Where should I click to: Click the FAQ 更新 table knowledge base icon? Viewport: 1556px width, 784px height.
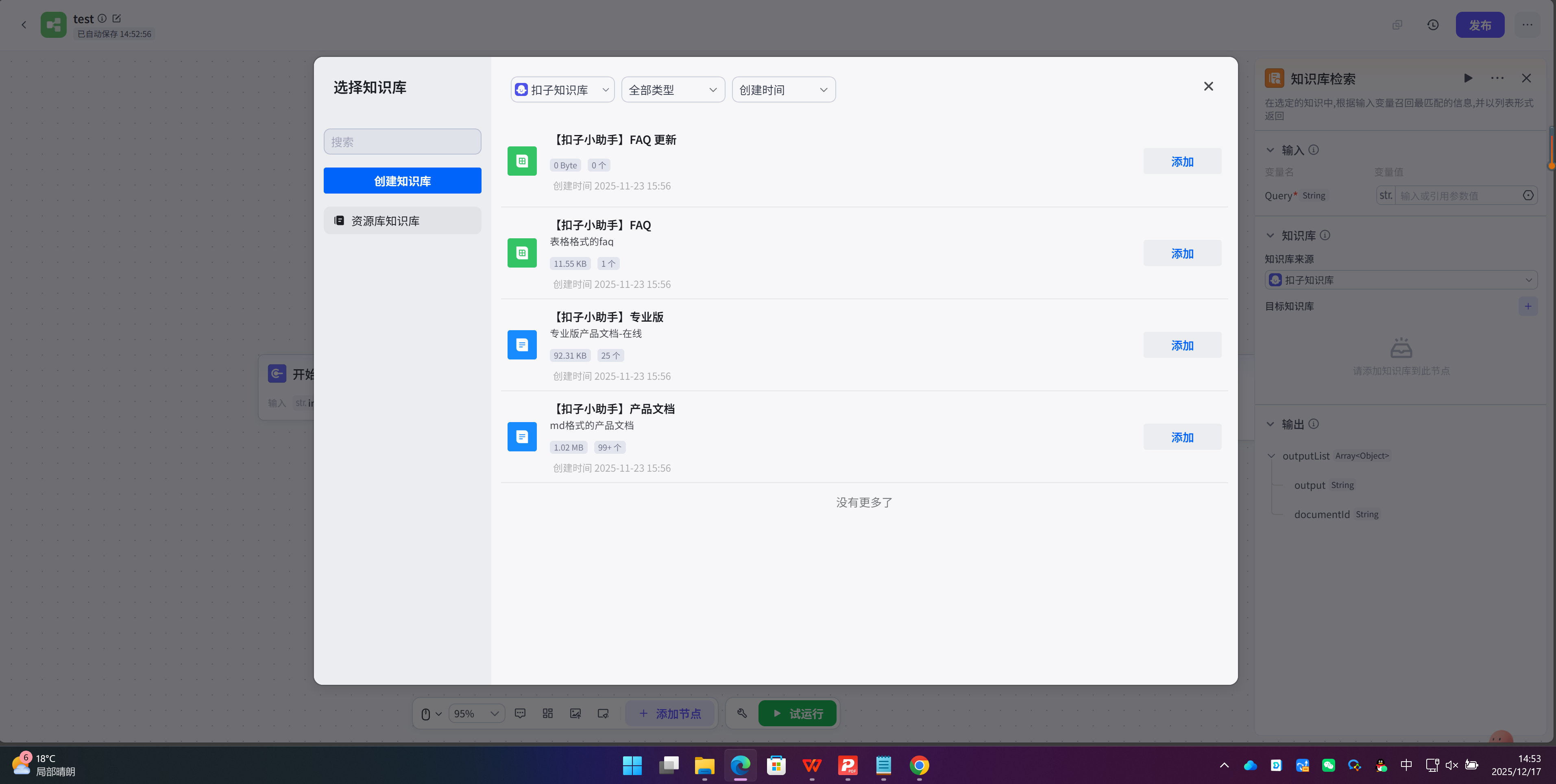coord(522,161)
